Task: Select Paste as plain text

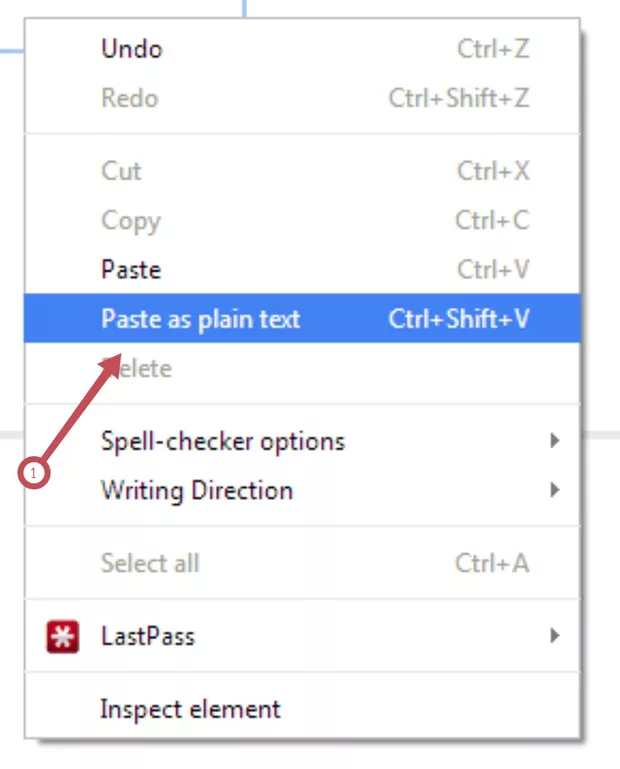Action: point(200,319)
